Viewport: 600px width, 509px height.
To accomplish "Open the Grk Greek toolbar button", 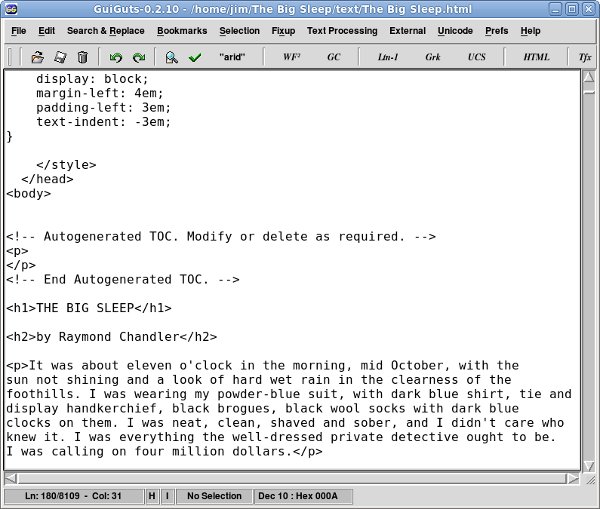I will coord(432,57).
